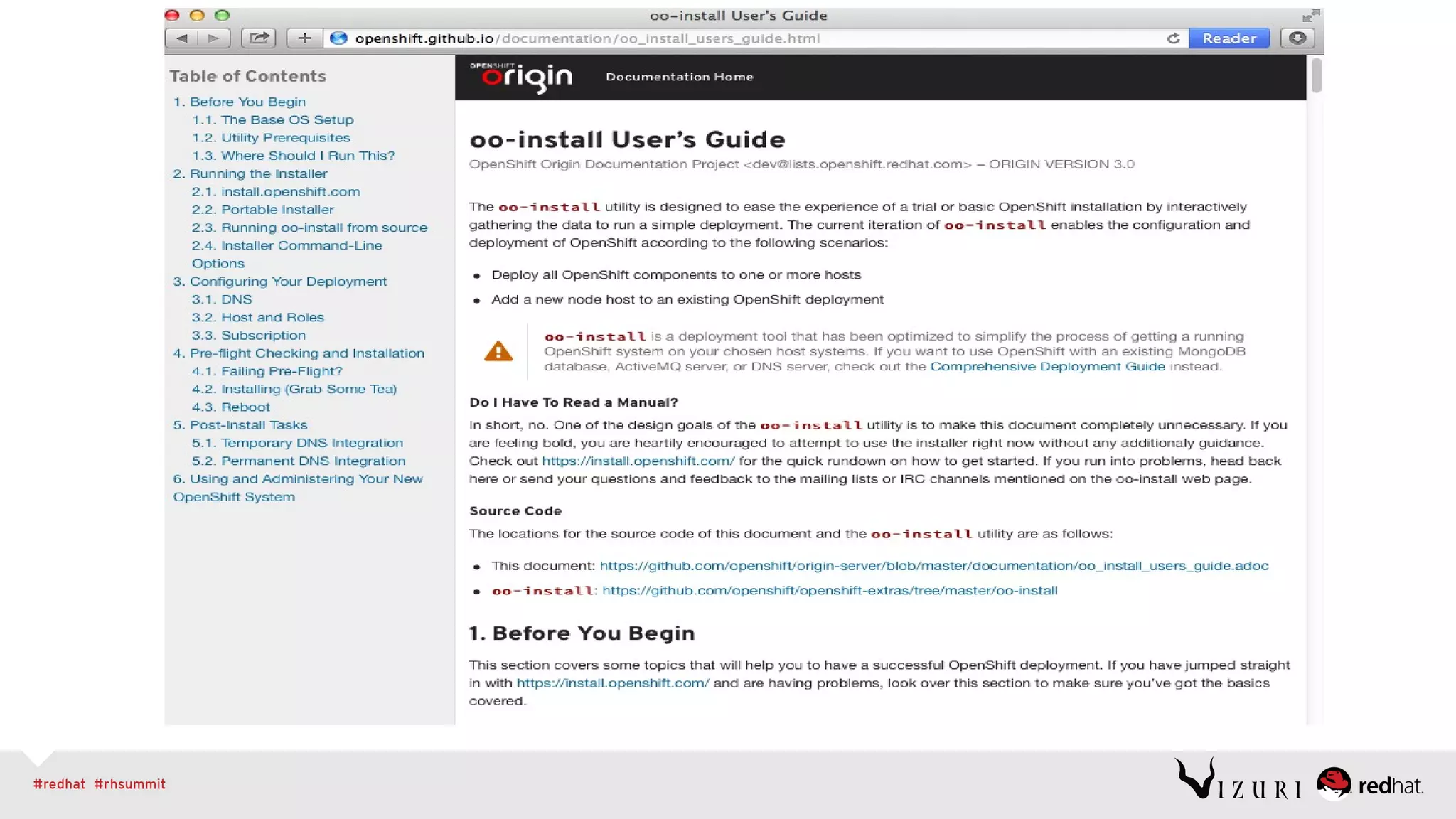Click the browser forward arrow button
Image resolution: width=1456 pixels, height=819 pixels.
coord(214,38)
